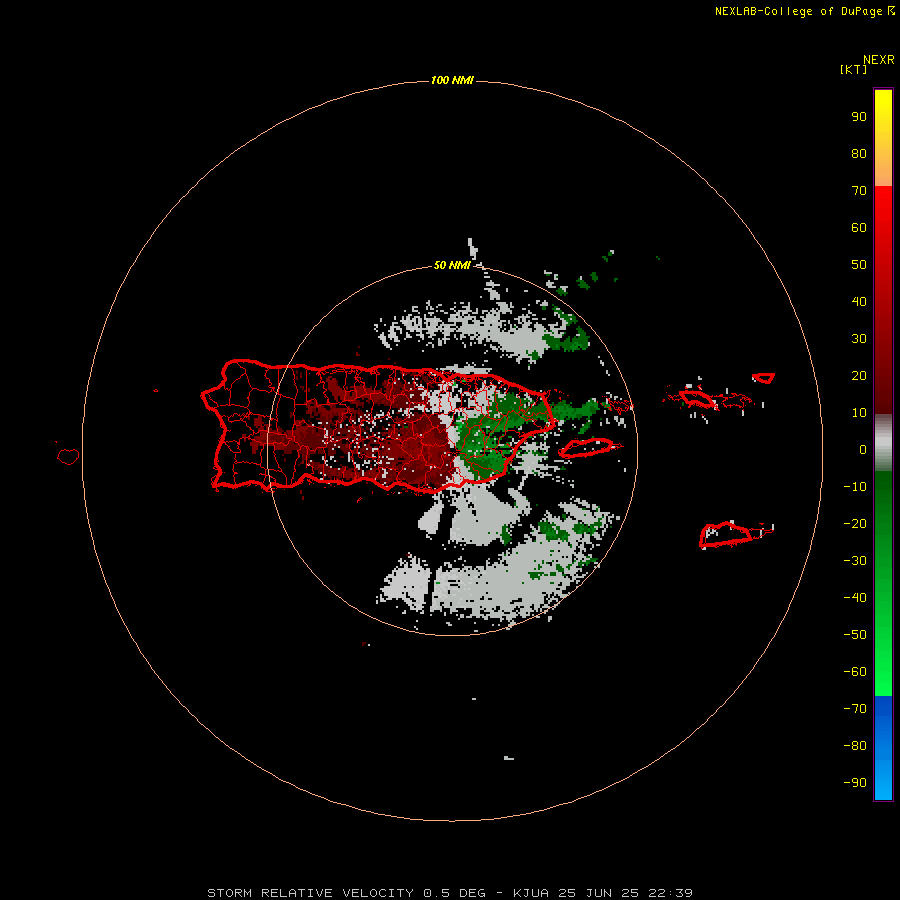Select the positive 20 scale label
Viewport: 900px width, 900px height.
click(859, 375)
